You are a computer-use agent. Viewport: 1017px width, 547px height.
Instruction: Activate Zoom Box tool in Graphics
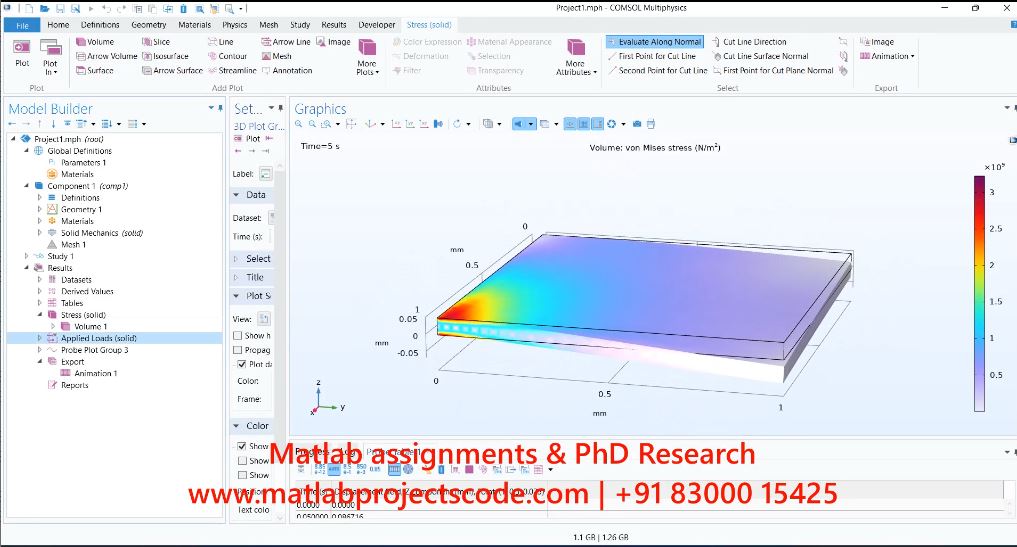pyautogui.click(x=326, y=124)
